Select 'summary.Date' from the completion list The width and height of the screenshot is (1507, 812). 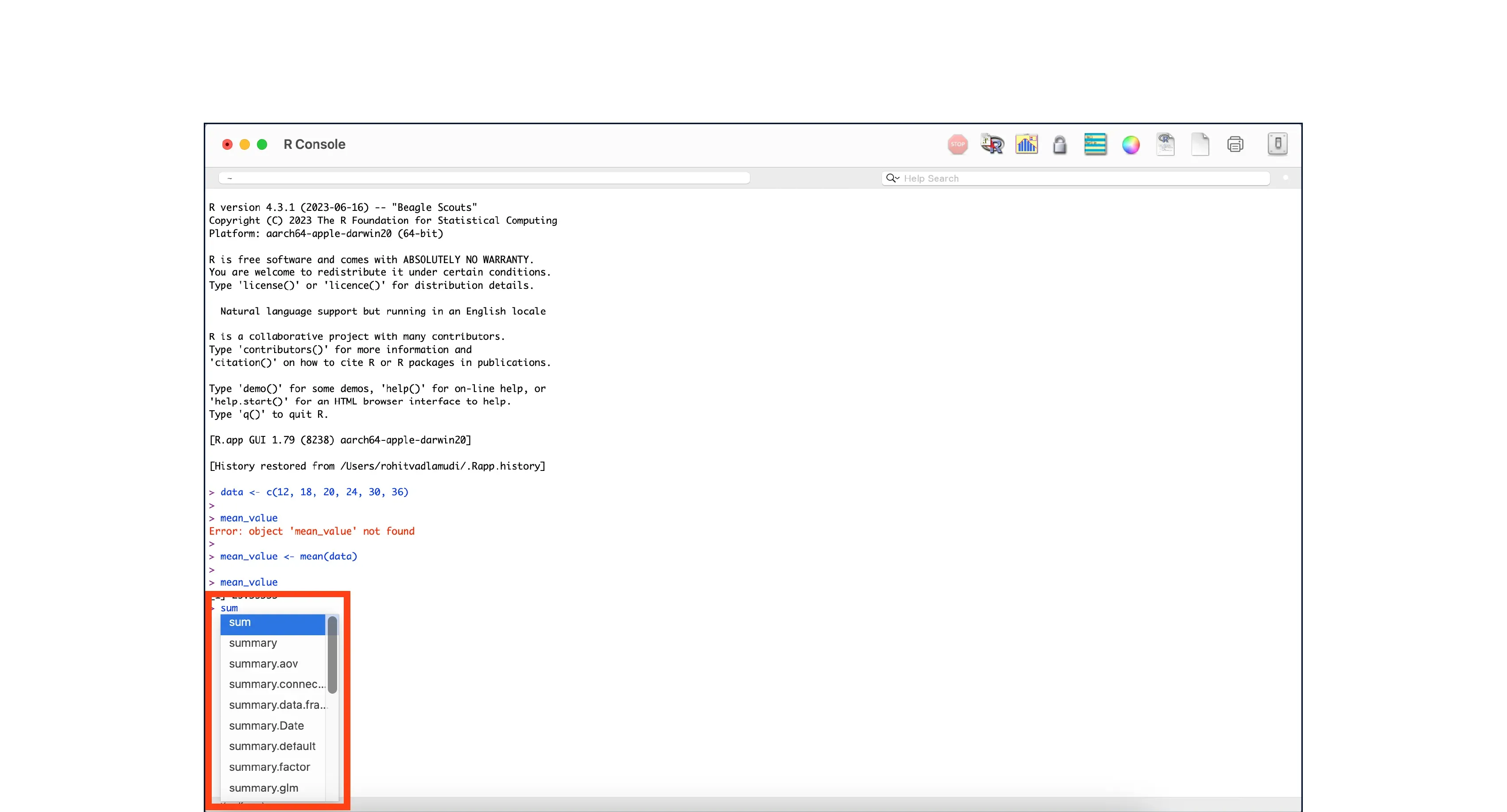tap(272, 726)
